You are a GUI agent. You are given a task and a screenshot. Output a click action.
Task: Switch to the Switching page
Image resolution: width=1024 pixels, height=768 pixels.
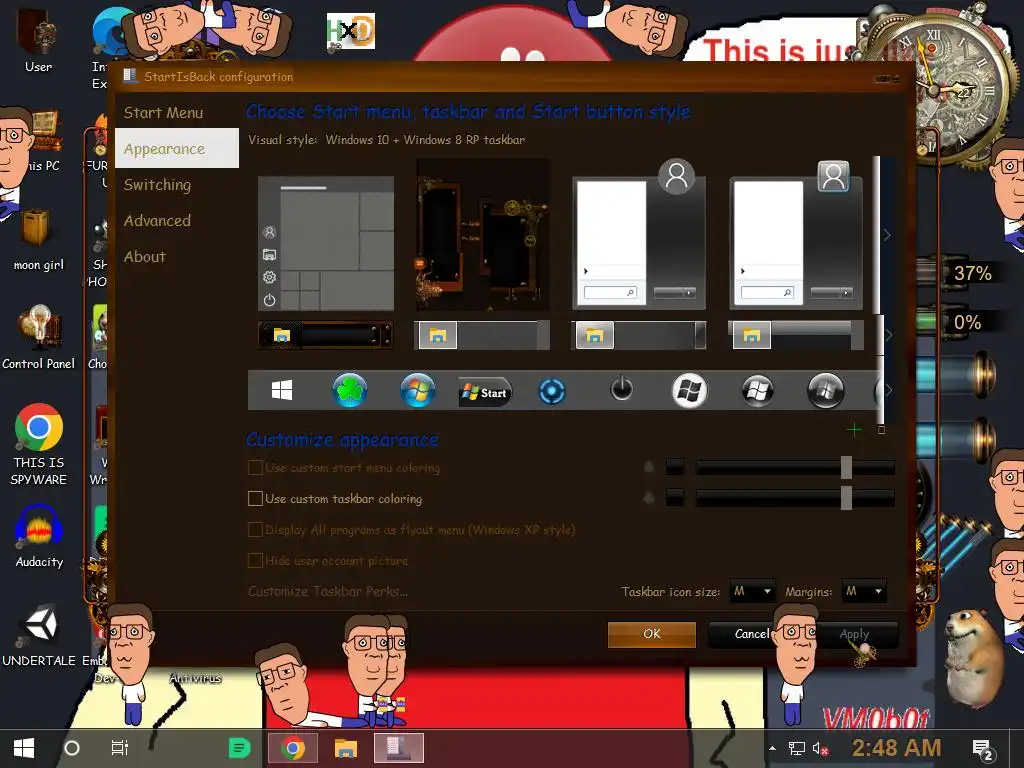(x=157, y=185)
